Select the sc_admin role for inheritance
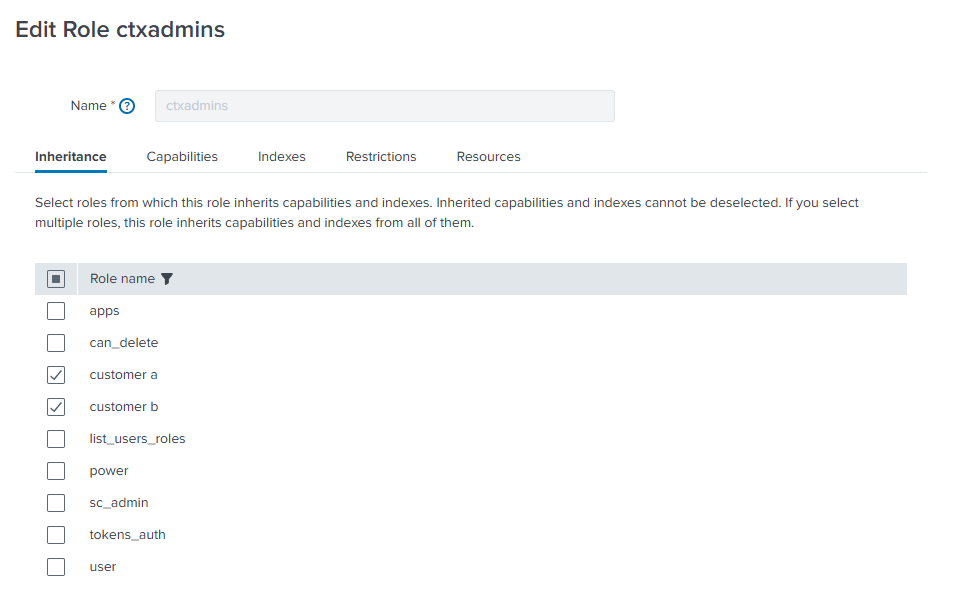The height and width of the screenshot is (597, 953). click(x=56, y=503)
